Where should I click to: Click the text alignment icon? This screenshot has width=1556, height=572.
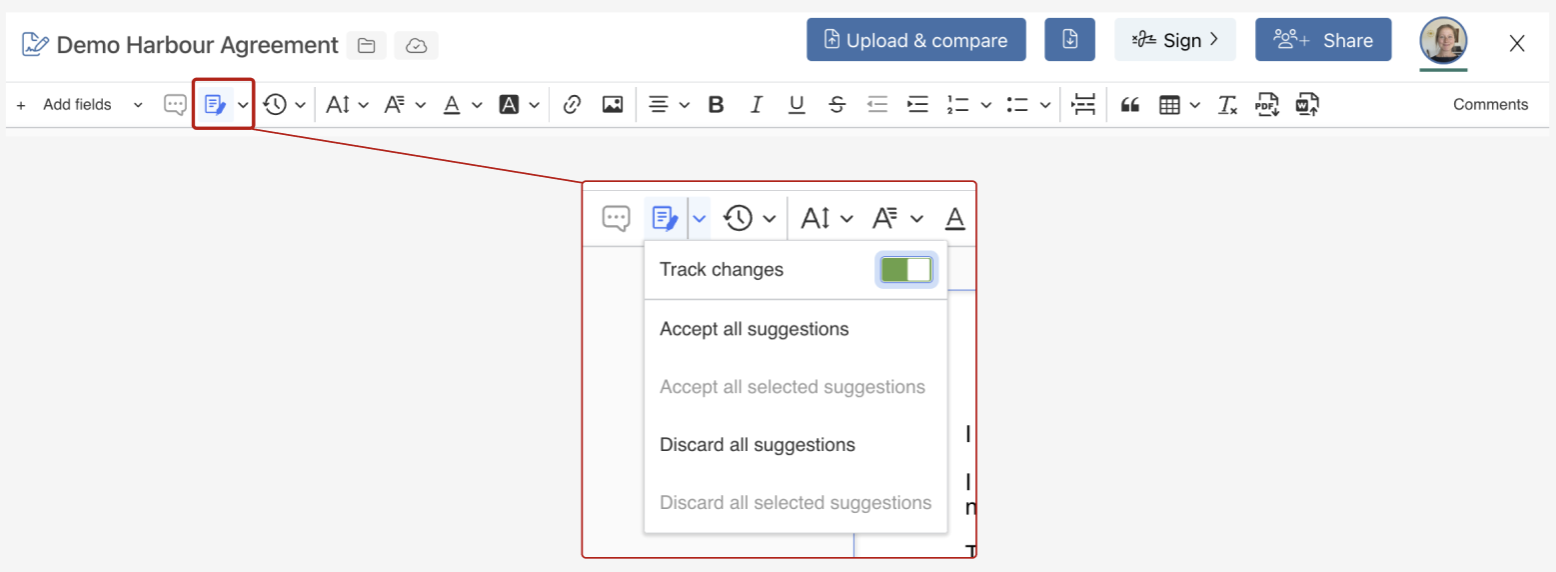tap(658, 104)
